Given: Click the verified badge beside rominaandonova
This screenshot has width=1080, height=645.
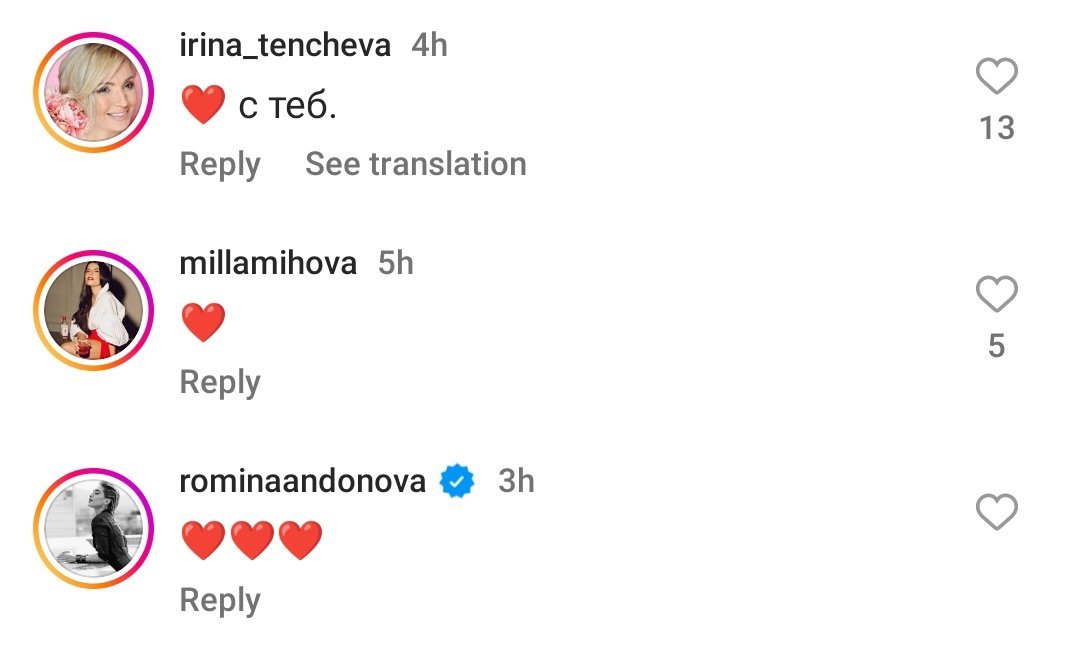Looking at the screenshot, I should click(458, 482).
